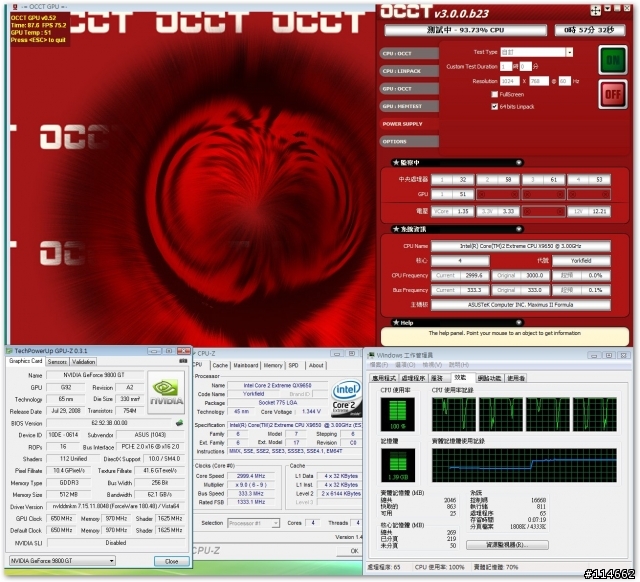Open GPU-Z graphics card selection dropdown
Image resolution: width=640 pixels, height=582 pixels.
pos(111,561)
